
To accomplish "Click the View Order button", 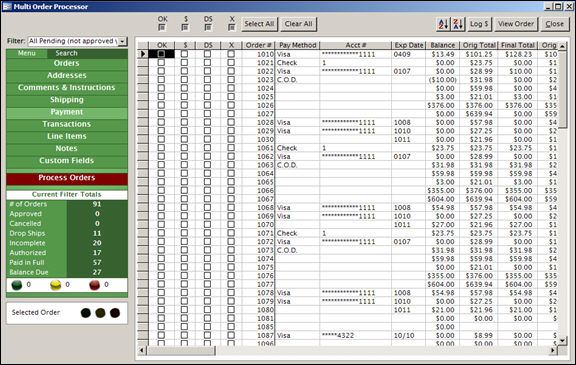I will pos(516,24).
